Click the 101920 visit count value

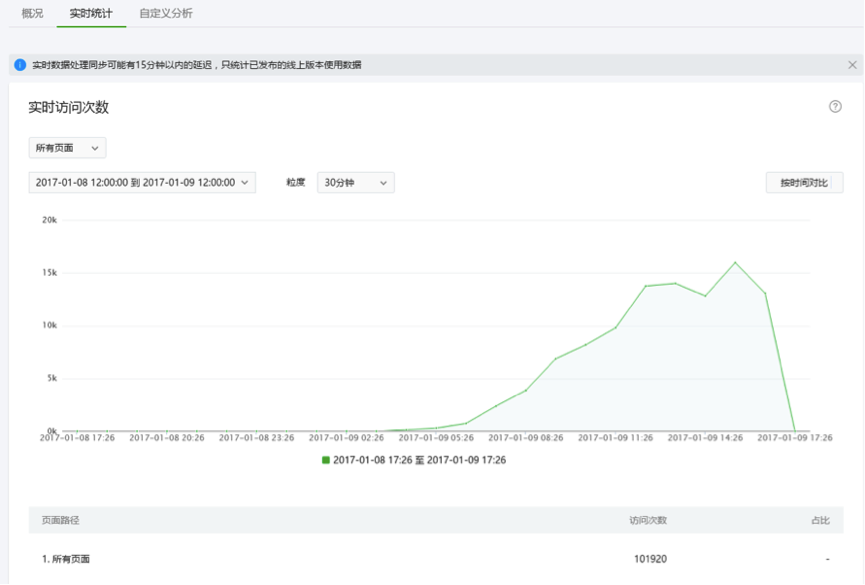650,558
